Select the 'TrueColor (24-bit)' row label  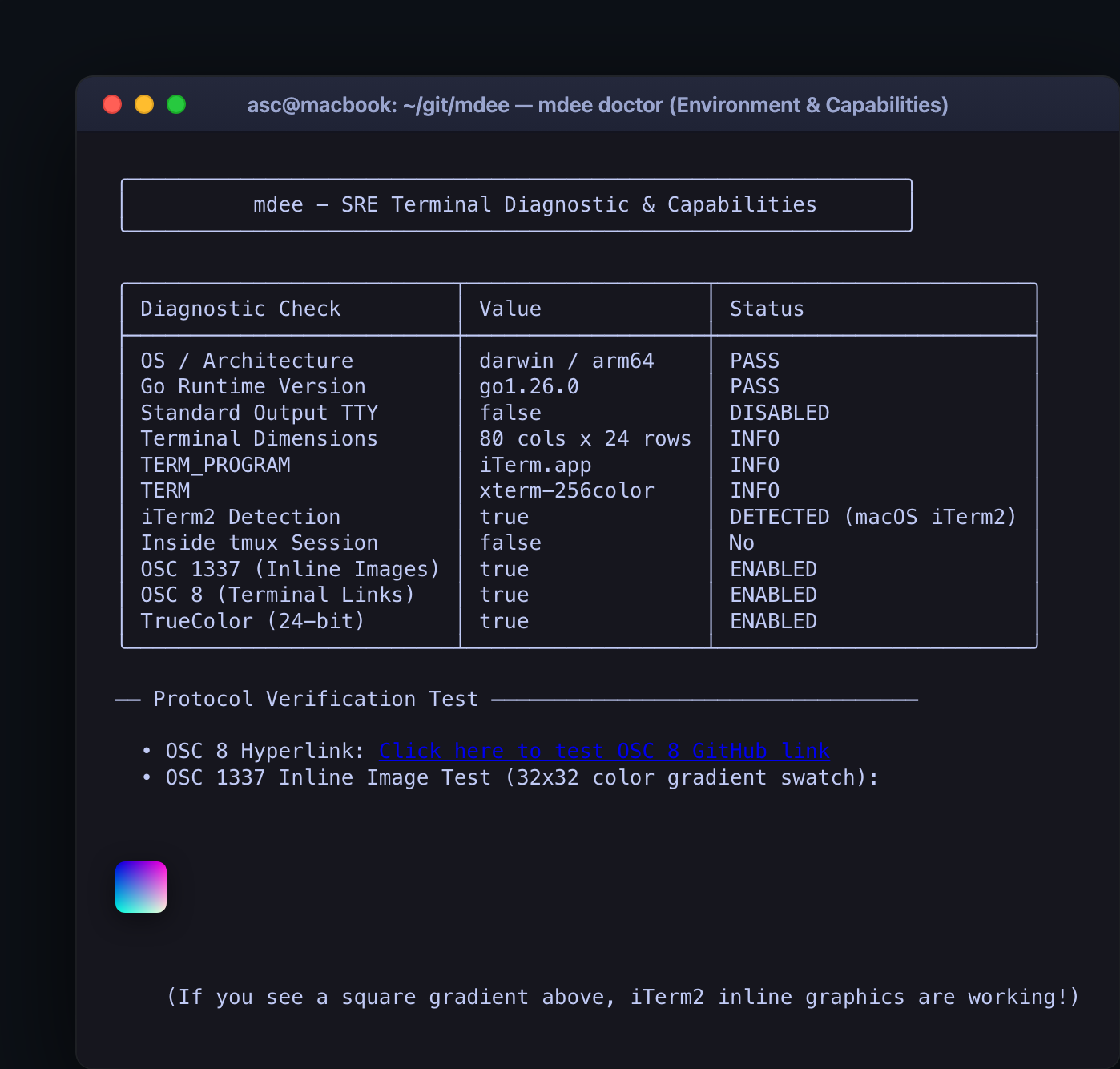253,621
